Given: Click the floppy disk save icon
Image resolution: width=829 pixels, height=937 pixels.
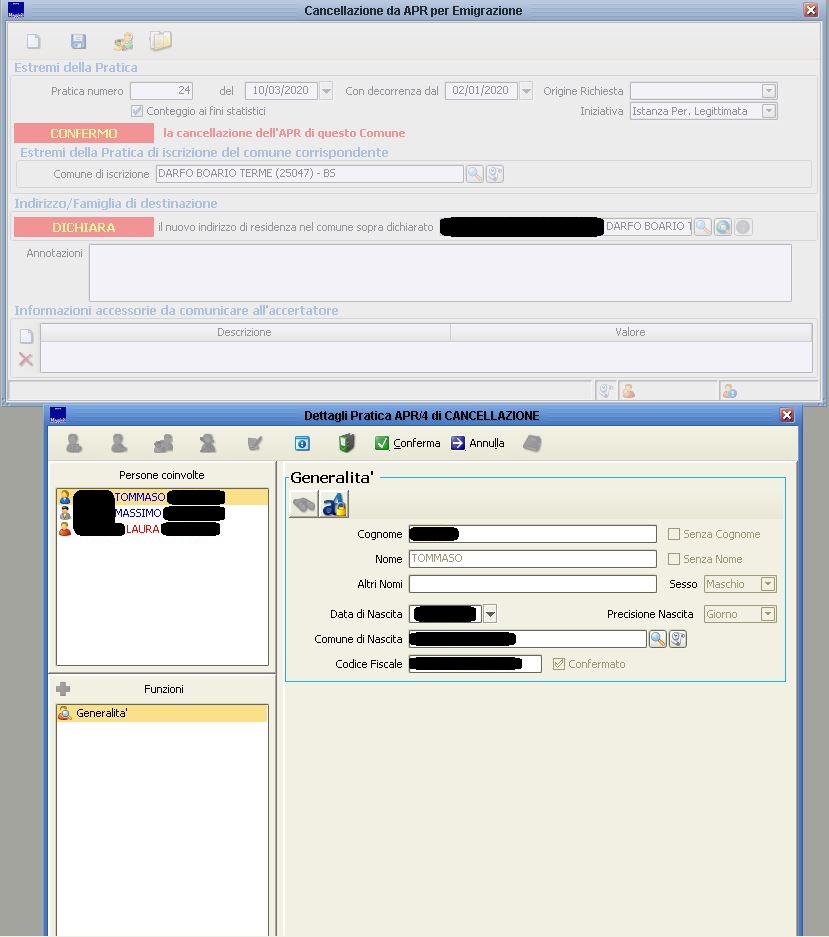Looking at the screenshot, I should tap(78, 41).
